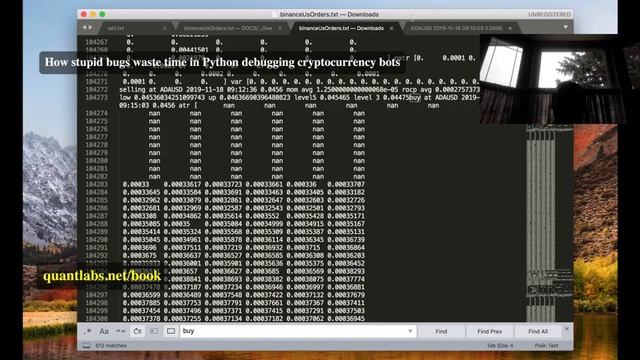Click line number 104283 in the gutter

click(97, 184)
